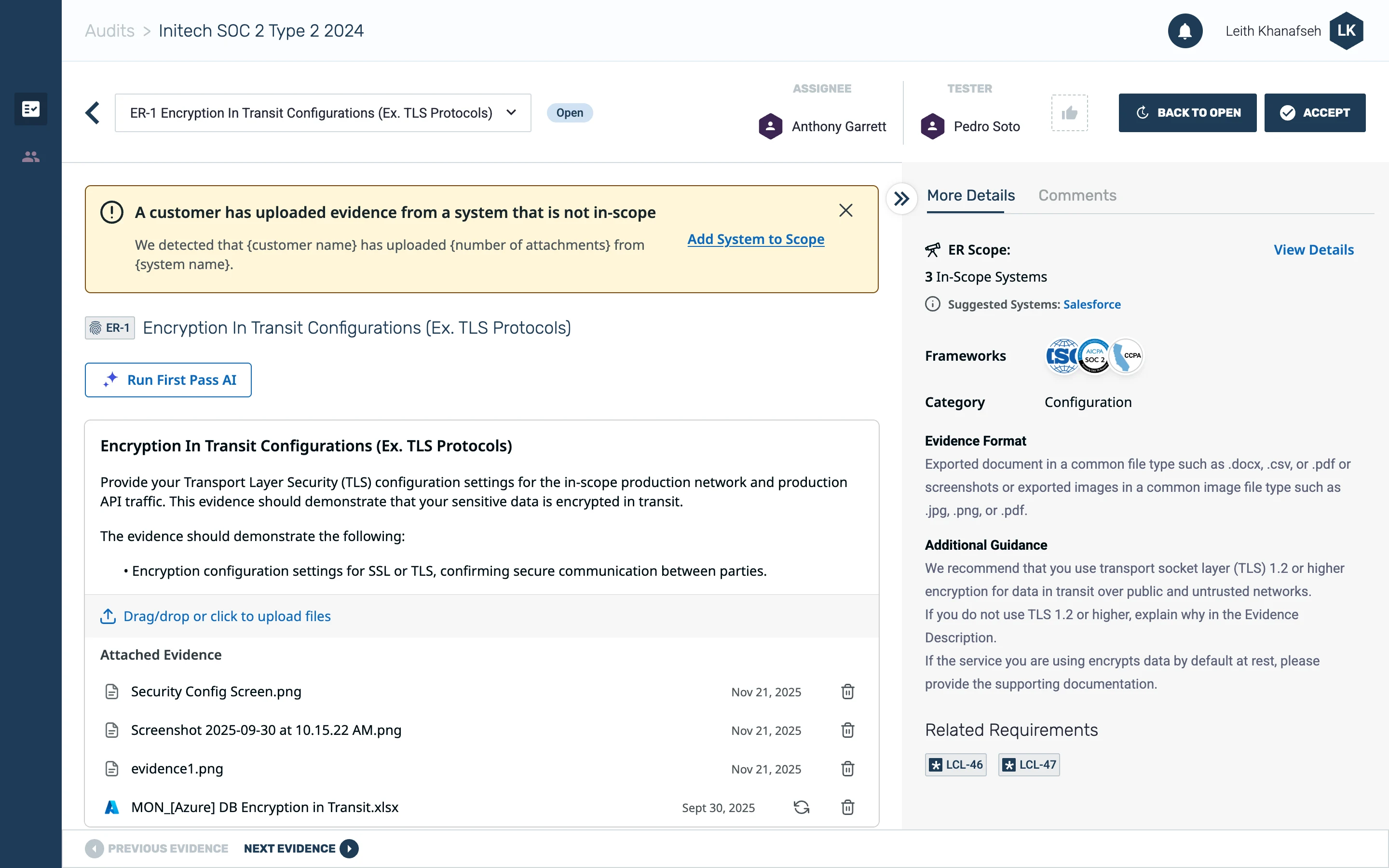Screen dimensions: 1389x868
Task: Refresh the MON_[Azure] DB Encryption file
Action: point(801,807)
